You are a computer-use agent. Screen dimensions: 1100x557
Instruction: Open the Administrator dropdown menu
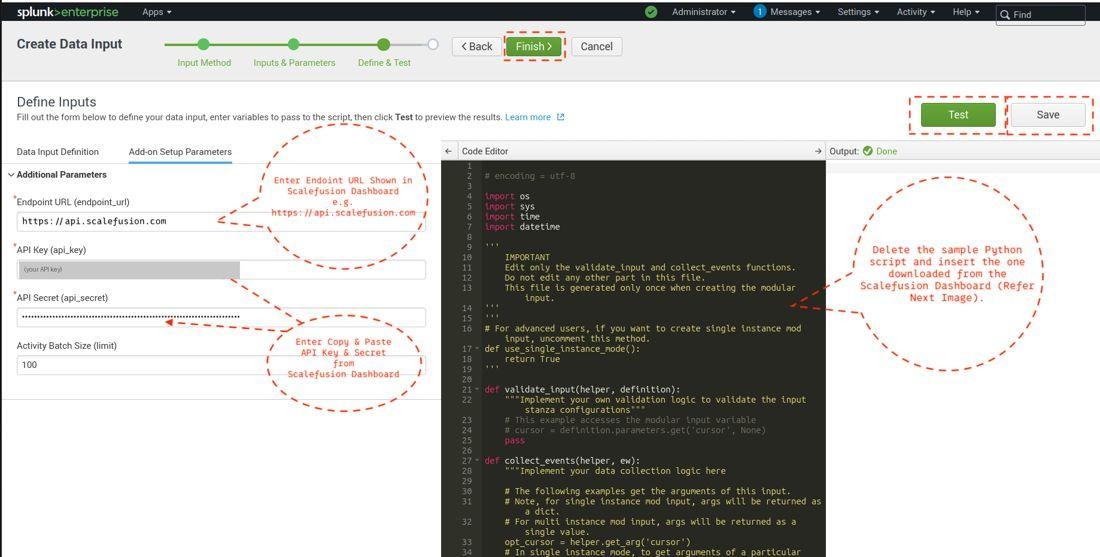click(x=704, y=12)
